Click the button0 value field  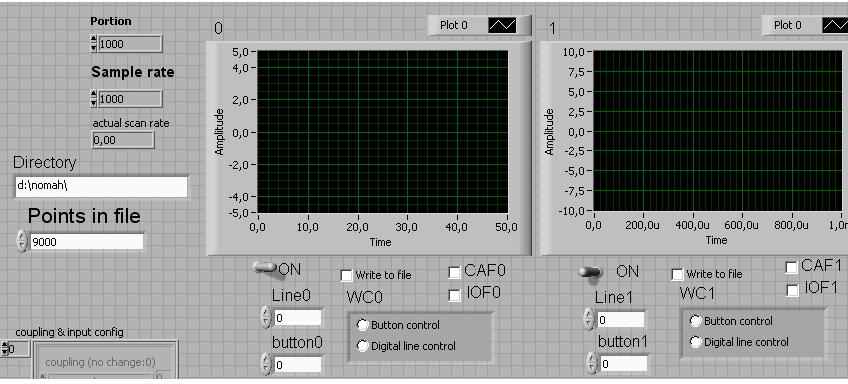tap(297, 365)
